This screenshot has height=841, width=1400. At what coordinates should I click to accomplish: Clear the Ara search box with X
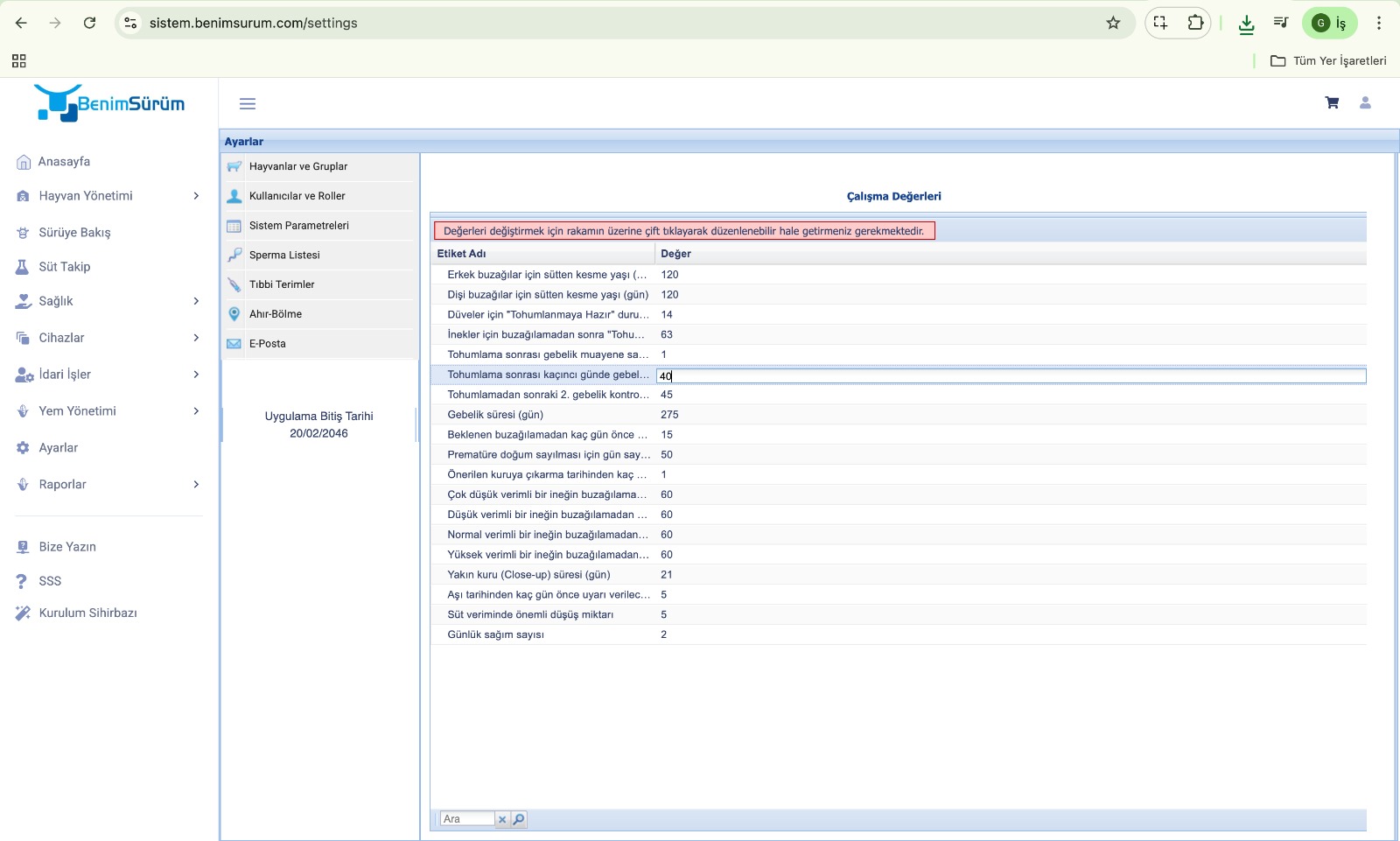(x=502, y=819)
